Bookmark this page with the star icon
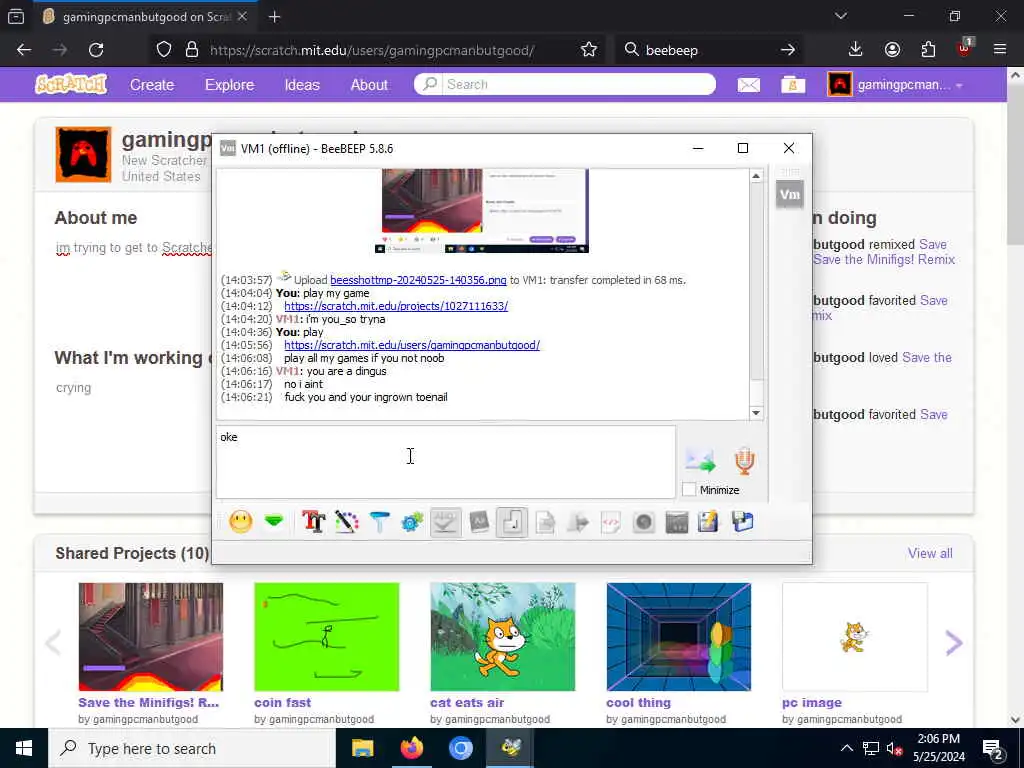 pyautogui.click(x=588, y=50)
